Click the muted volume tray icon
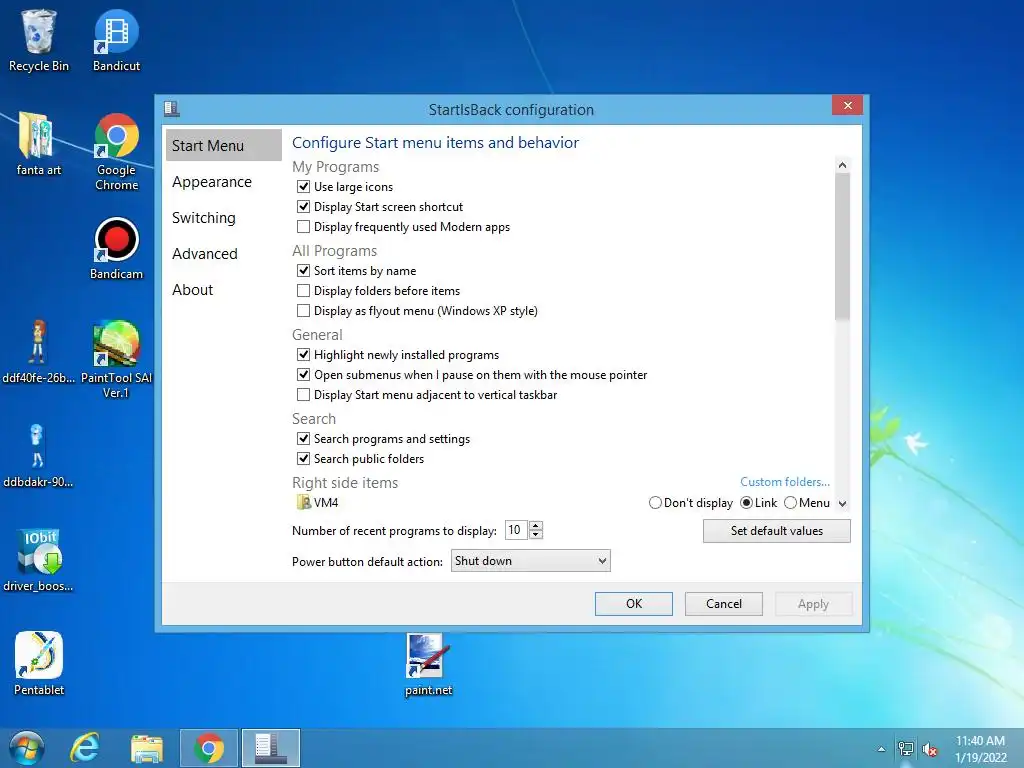This screenshot has height=768, width=1024. 929,749
